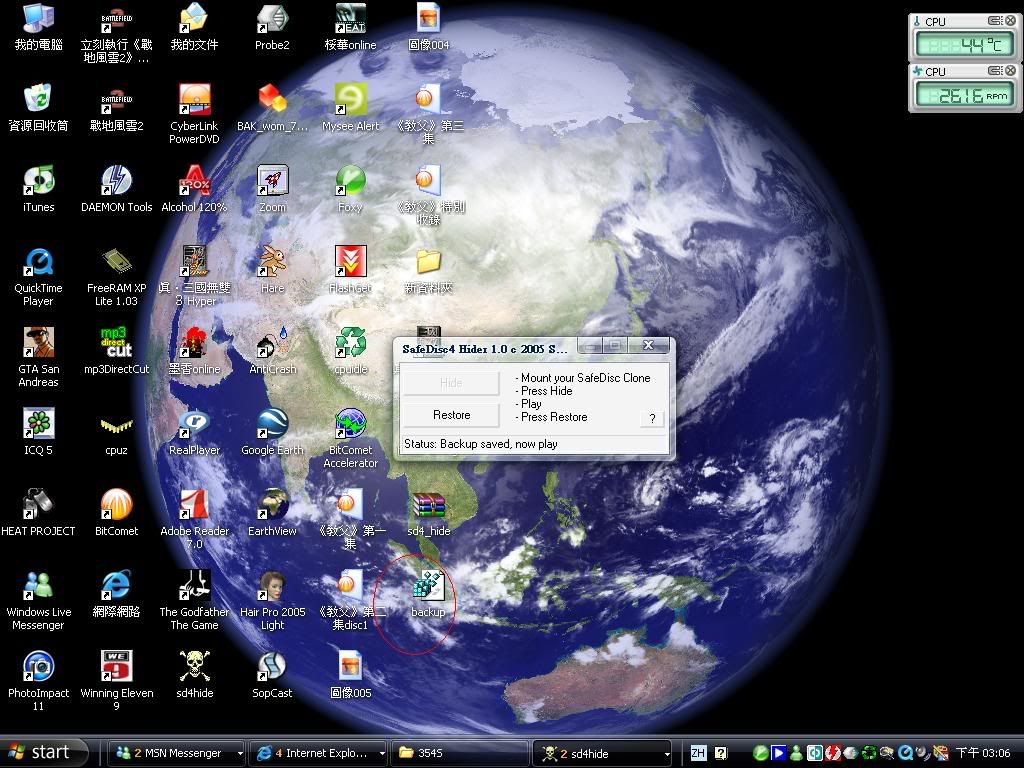1024x768 pixels.
Task: Open the sd4hide taskbar group
Action: [x=597, y=753]
